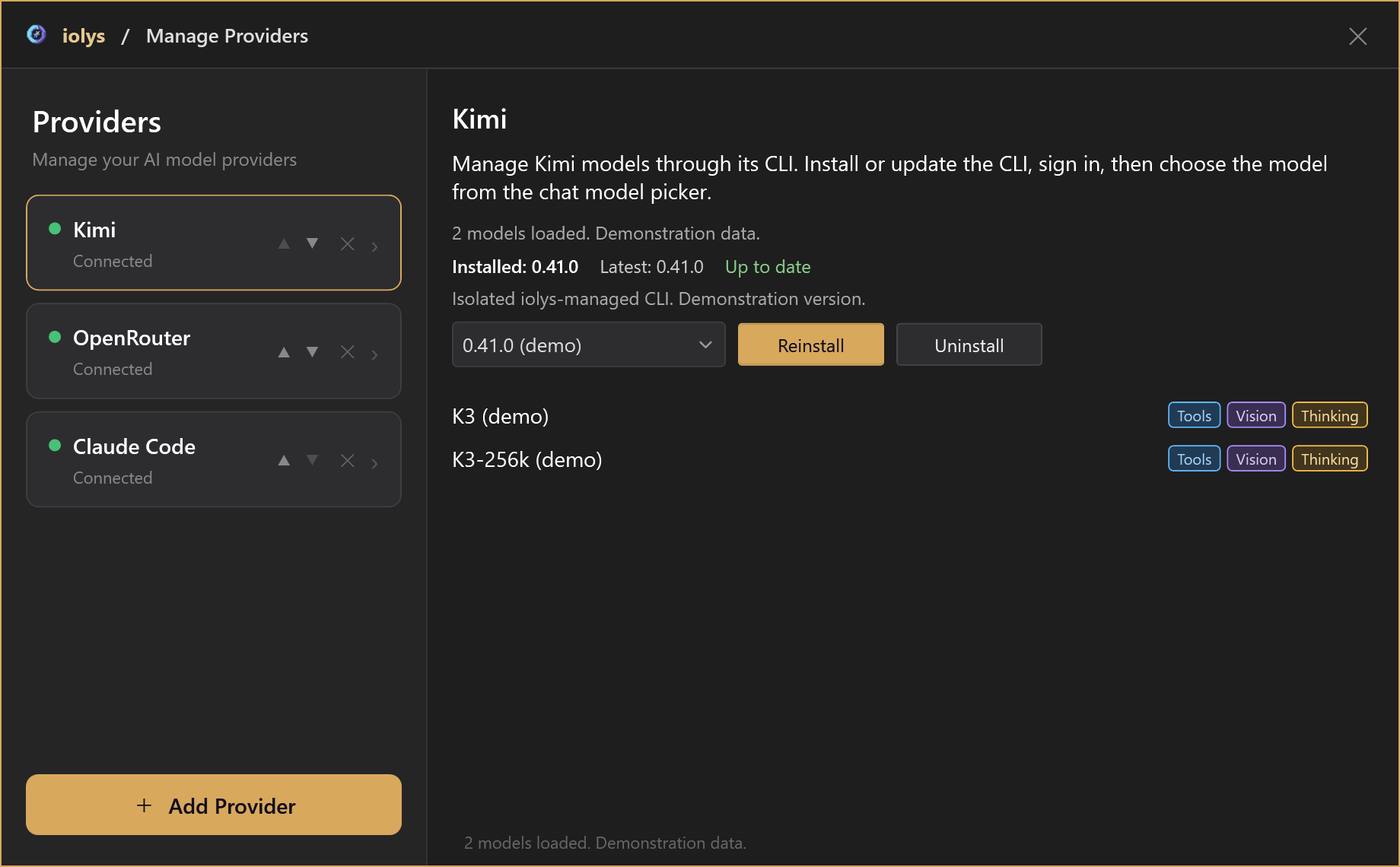Move Kimi provider up

pyautogui.click(x=284, y=243)
